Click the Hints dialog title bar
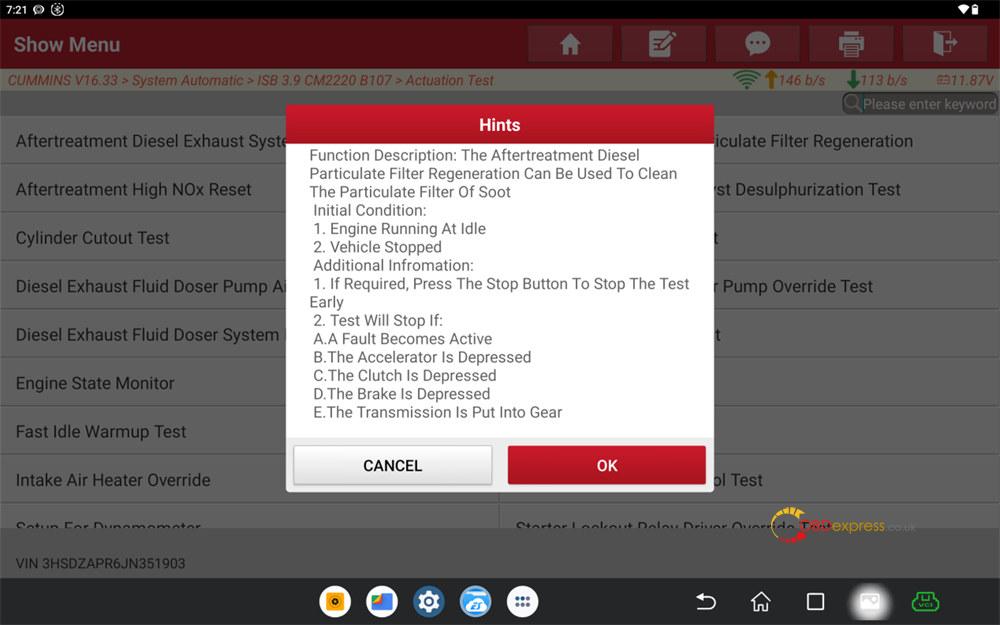Image resolution: width=1000 pixels, height=625 pixels. (499, 124)
